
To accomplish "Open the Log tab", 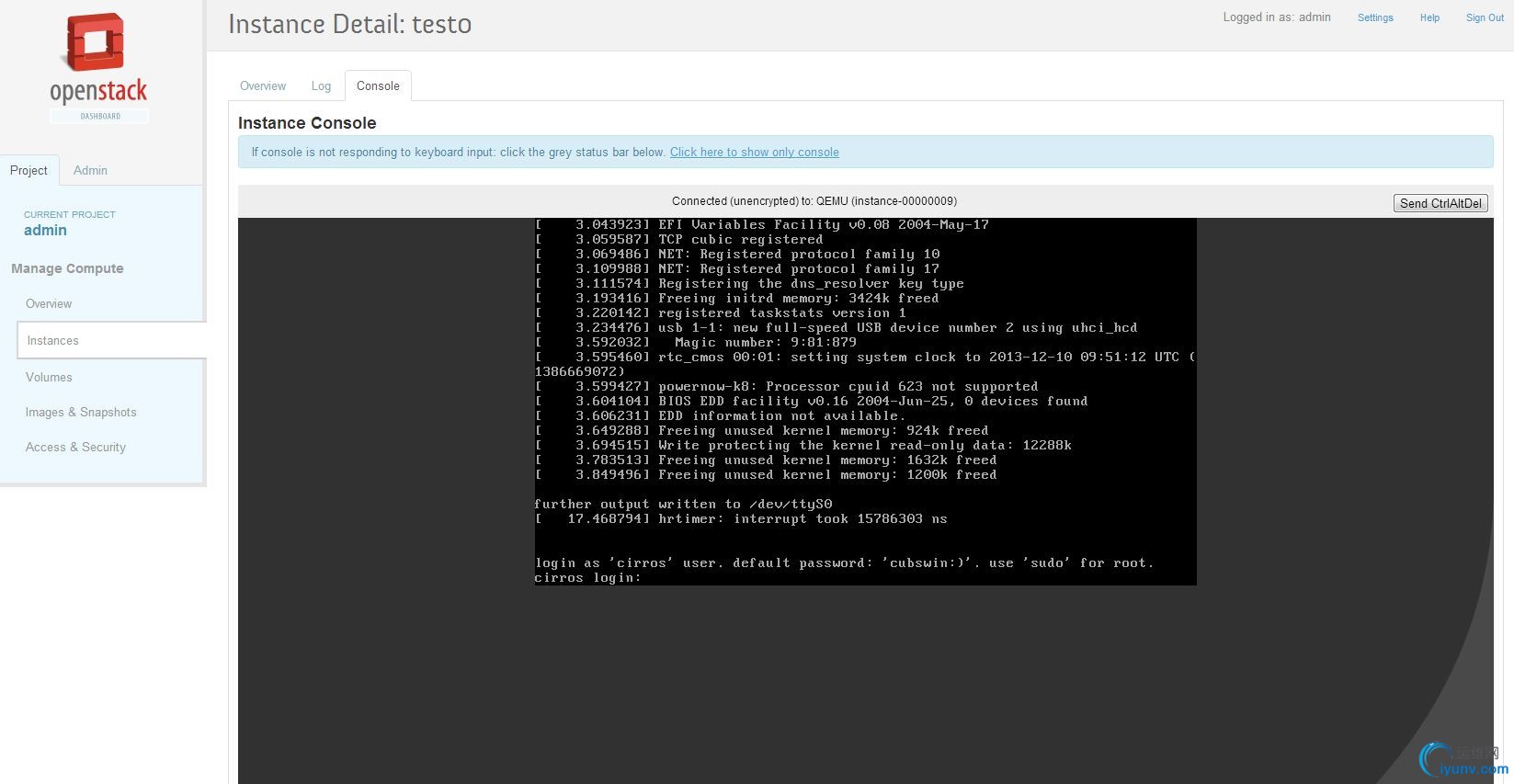I will pos(321,85).
